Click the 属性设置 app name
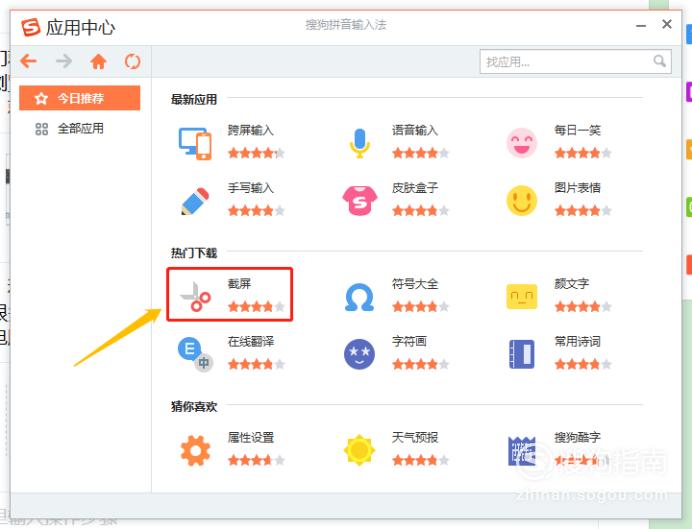 pos(251,438)
